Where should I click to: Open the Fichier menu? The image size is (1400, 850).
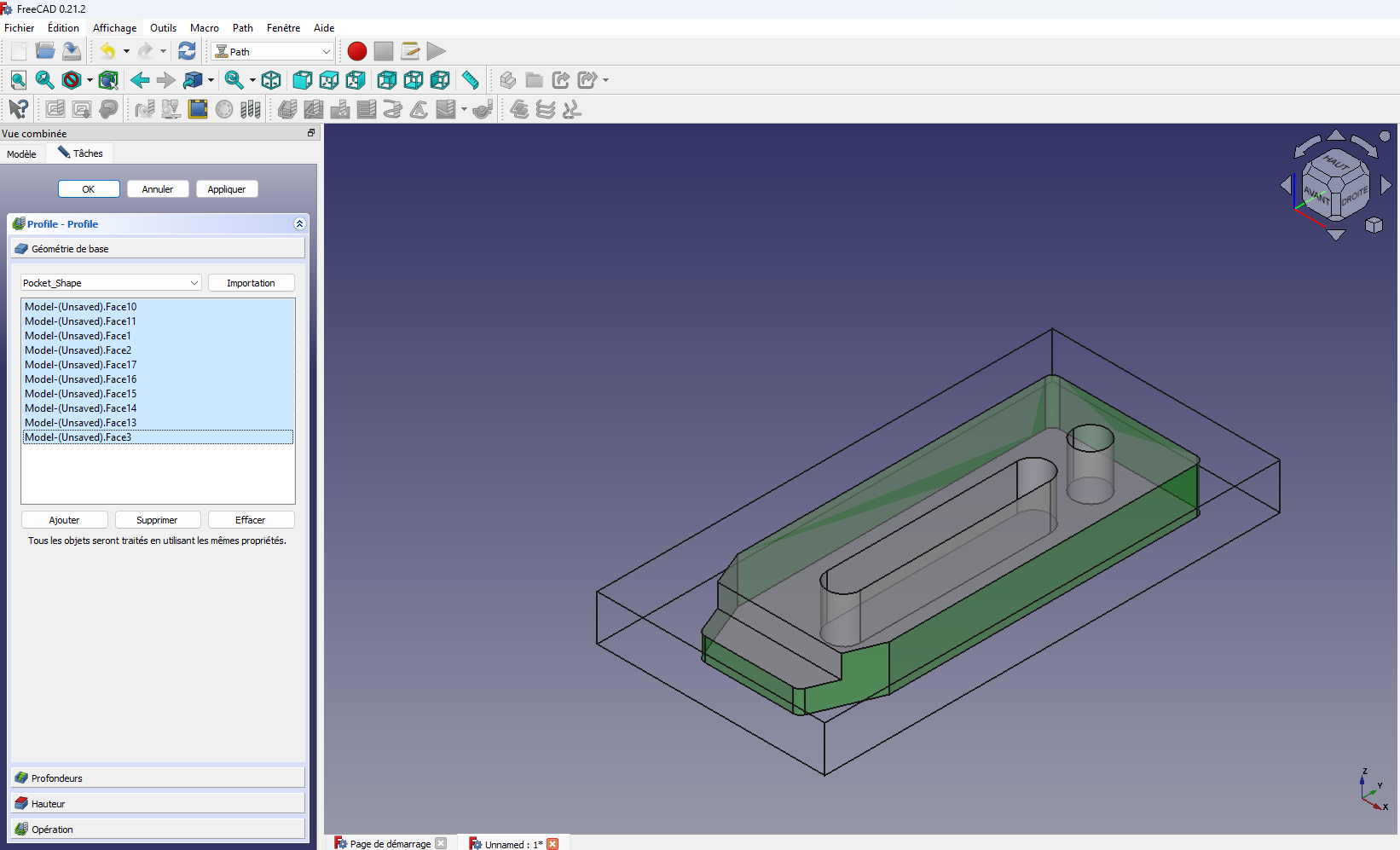(x=20, y=28)
